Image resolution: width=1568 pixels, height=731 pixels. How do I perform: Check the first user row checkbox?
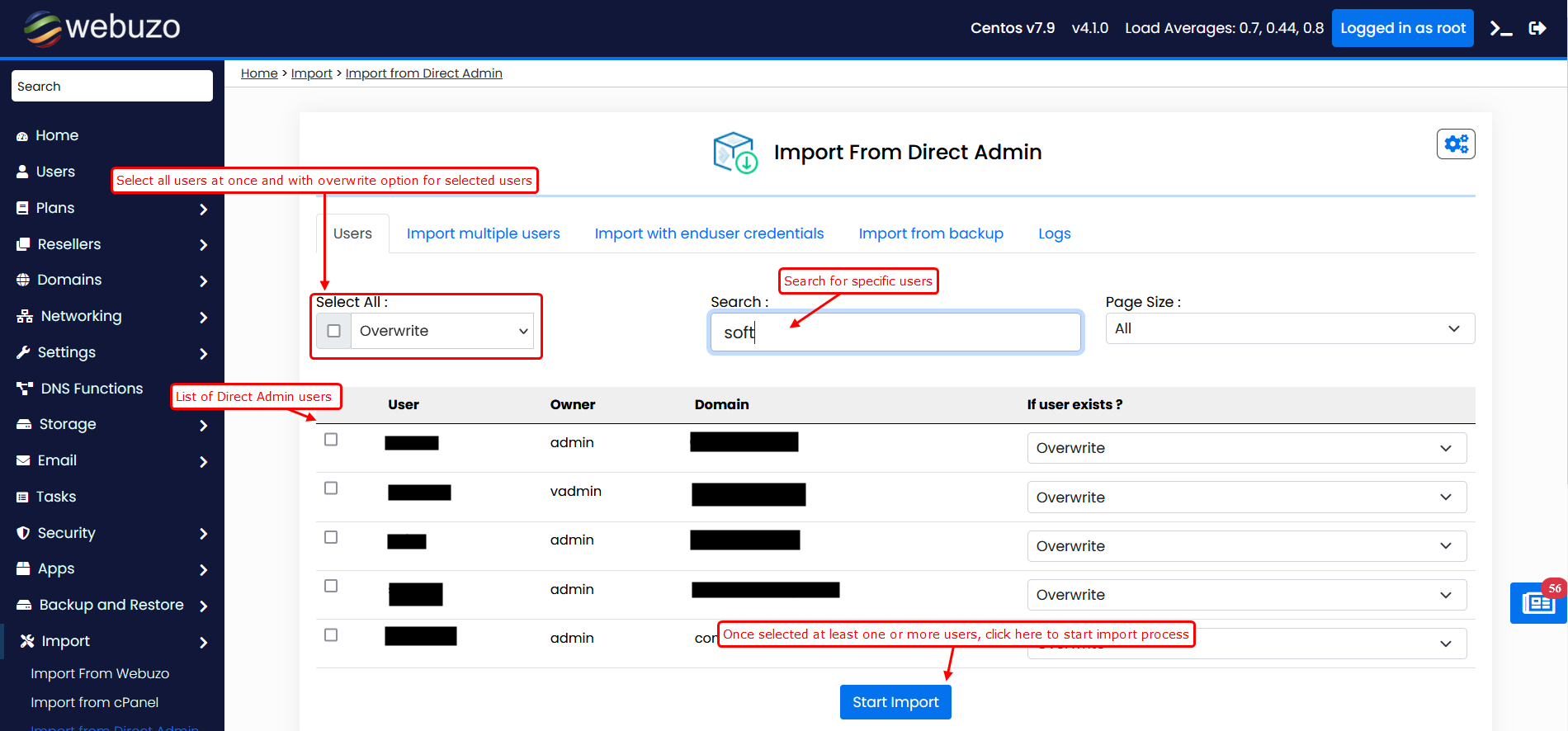(331, 440)
